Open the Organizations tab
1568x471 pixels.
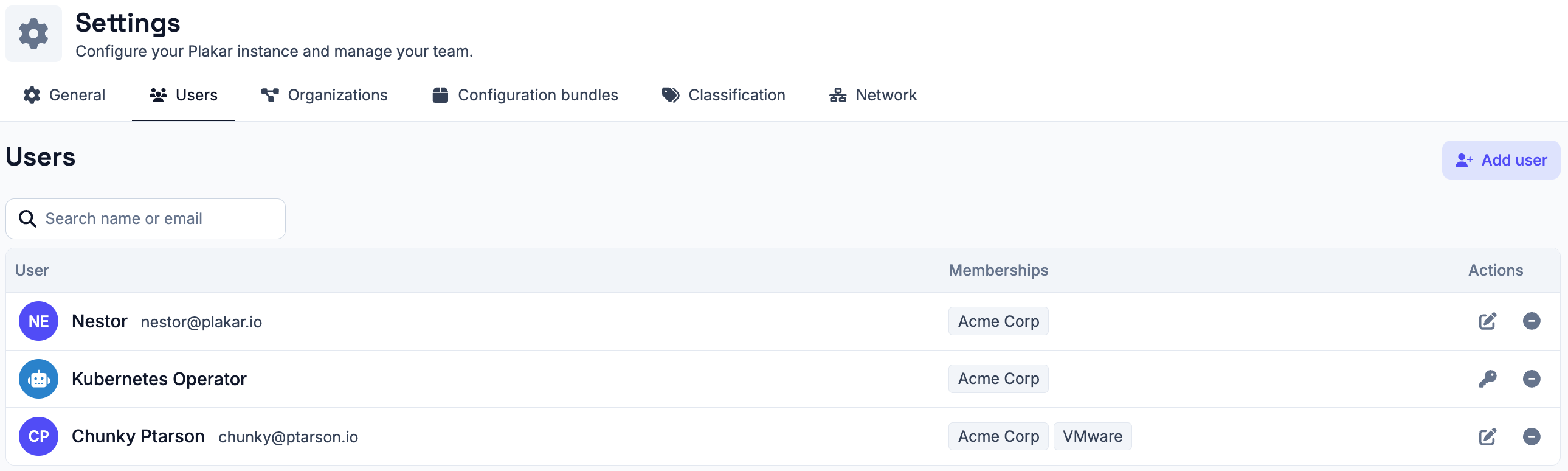click(x=324, y=95)
